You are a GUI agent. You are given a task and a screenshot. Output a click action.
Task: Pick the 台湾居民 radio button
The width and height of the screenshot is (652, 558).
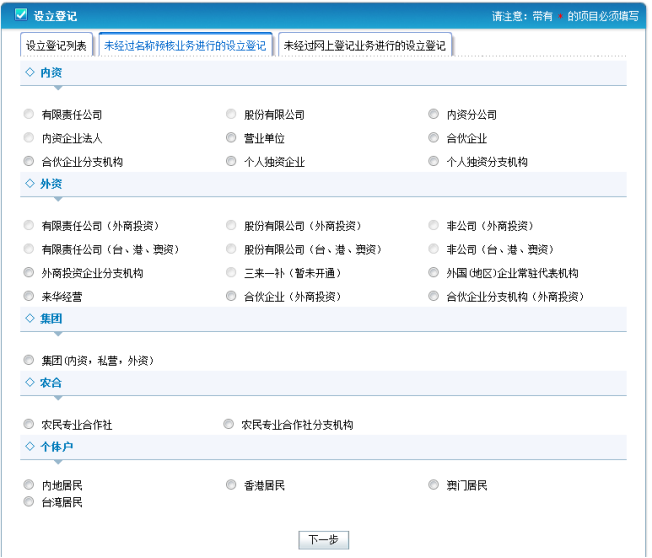pyautogui.click(x=29, y=502)
